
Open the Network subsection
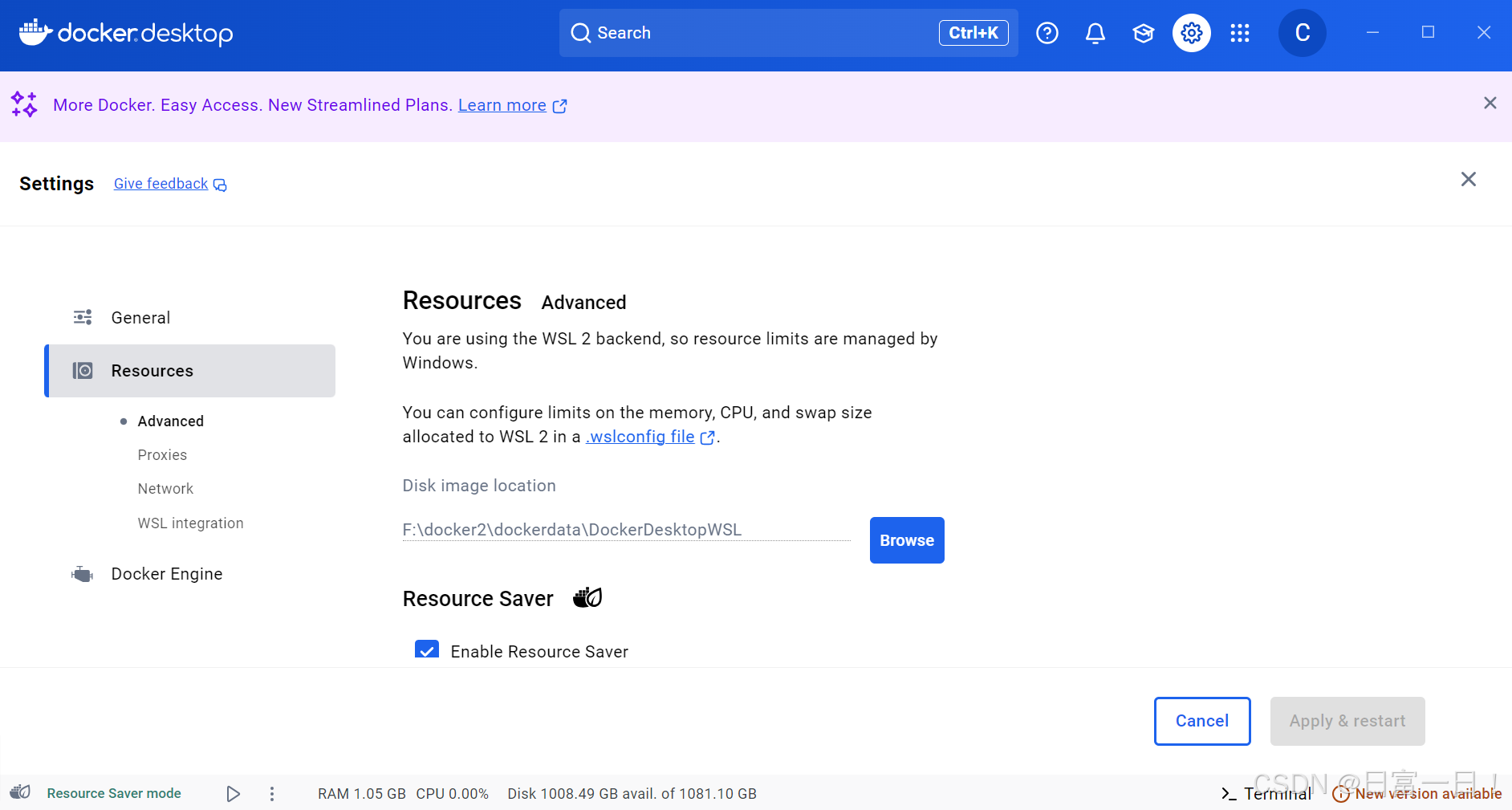click(x=165, y=488)
